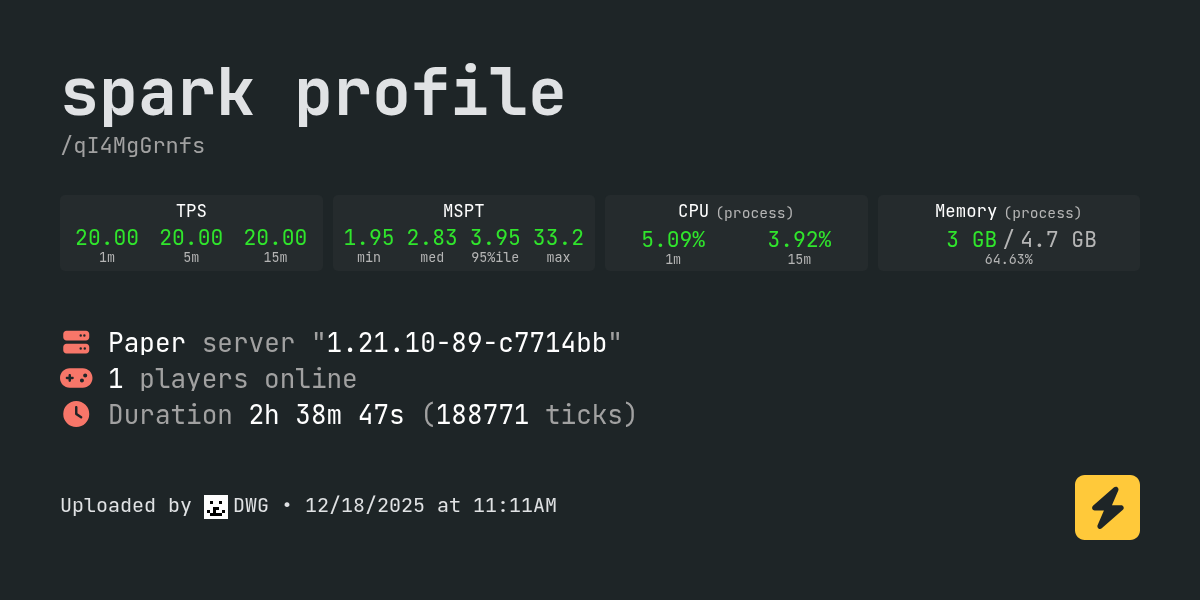This screenshot has height=600, width=1200.
Task: Click the MSPT median value 2.83
Action: [x=432, y=238]
